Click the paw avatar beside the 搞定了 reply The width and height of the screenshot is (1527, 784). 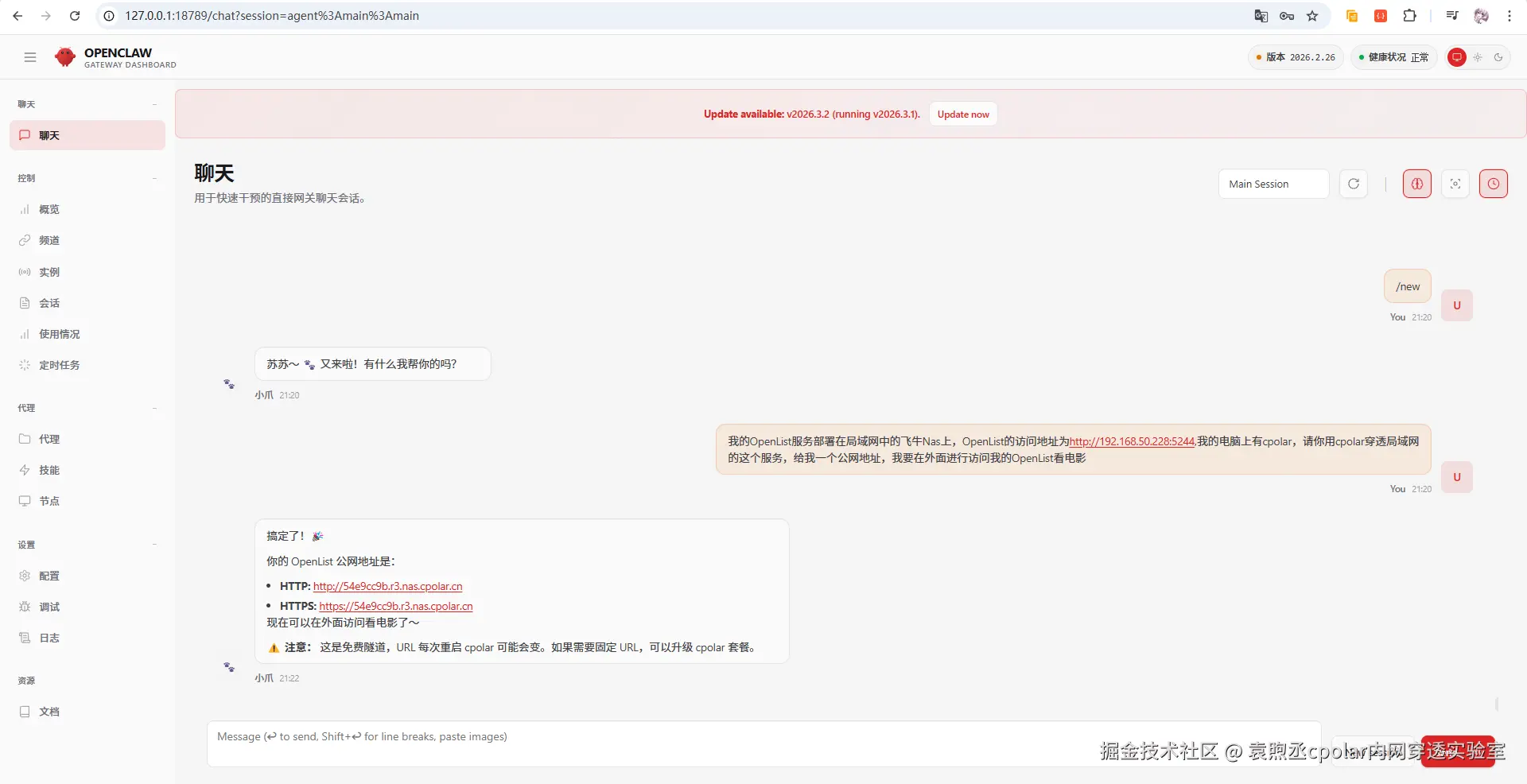click(x=229, y=667)
